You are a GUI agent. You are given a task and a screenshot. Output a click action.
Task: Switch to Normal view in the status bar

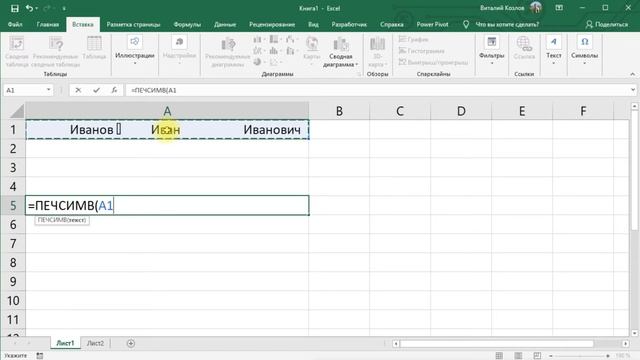pyautogui.click(x=499, y=356)
